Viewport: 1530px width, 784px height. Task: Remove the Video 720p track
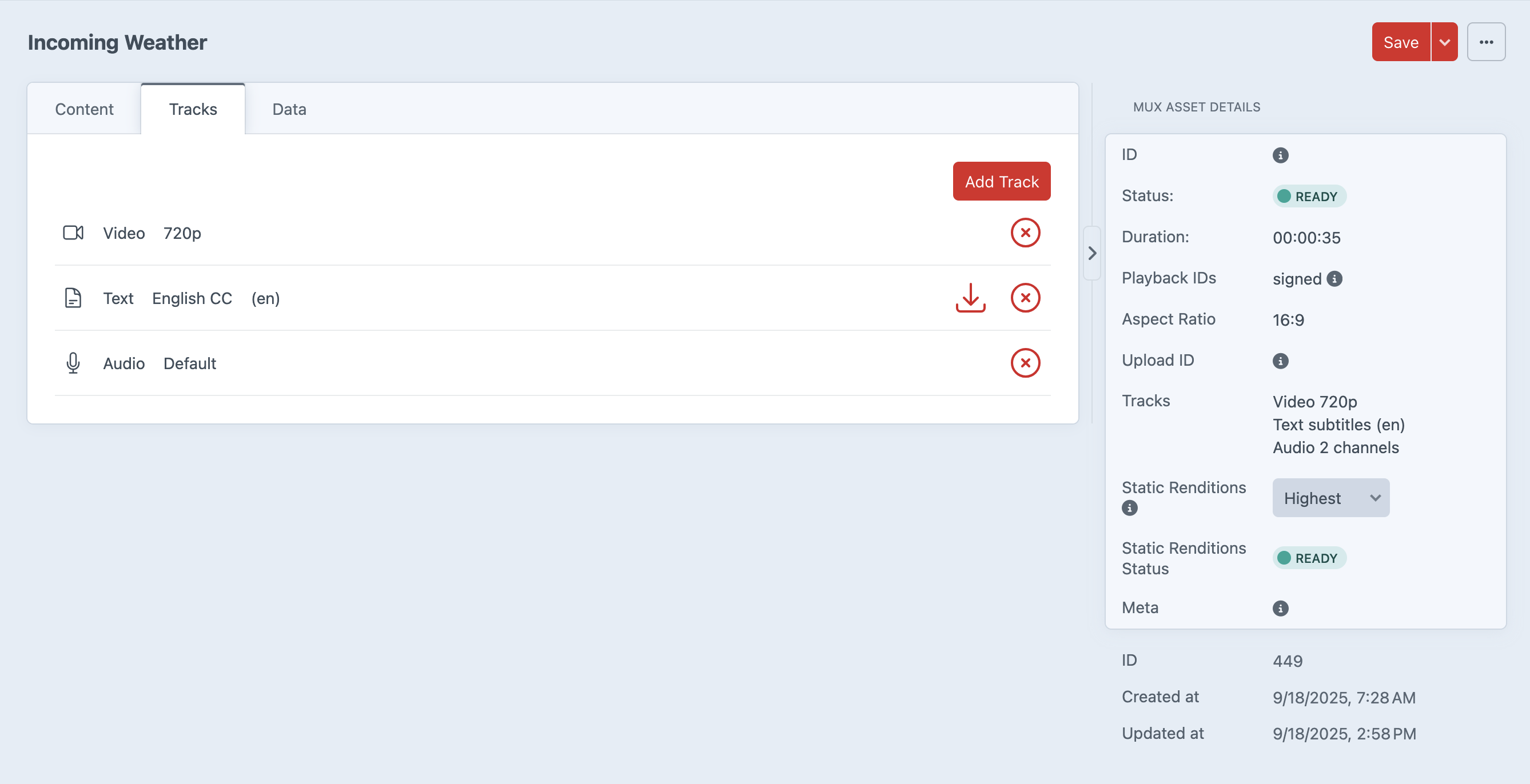[1025, 233]
